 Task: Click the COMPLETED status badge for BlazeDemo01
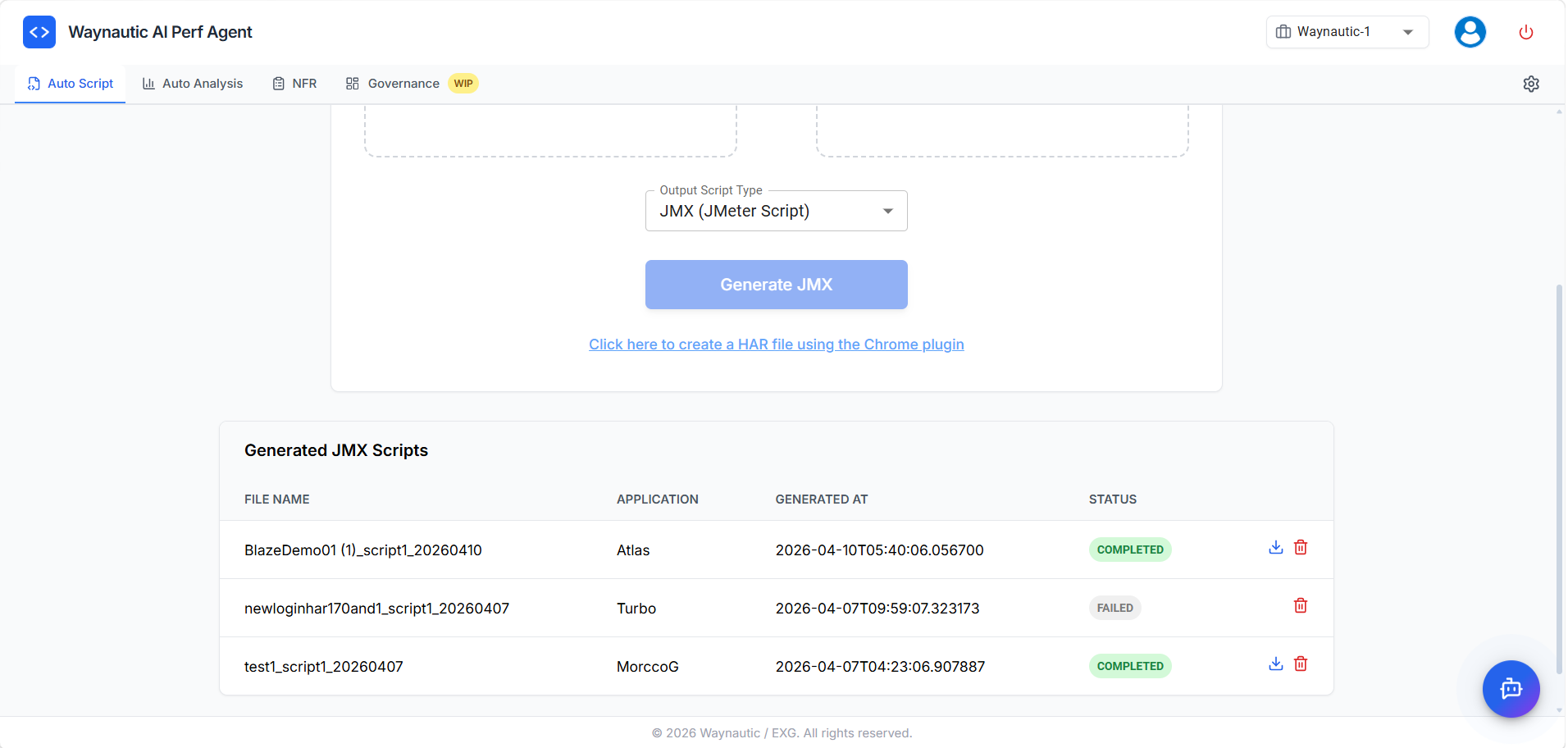point(1130,550)
